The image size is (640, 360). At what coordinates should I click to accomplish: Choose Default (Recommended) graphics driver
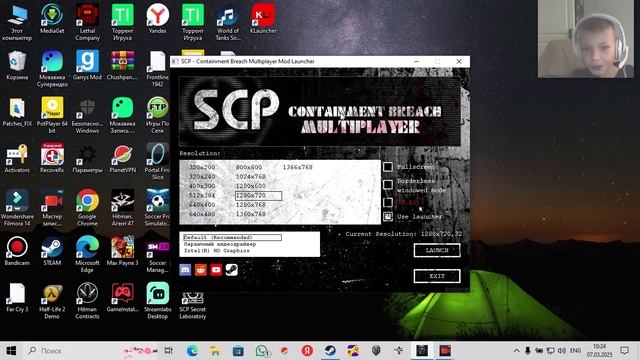click(x=232, y=238)
